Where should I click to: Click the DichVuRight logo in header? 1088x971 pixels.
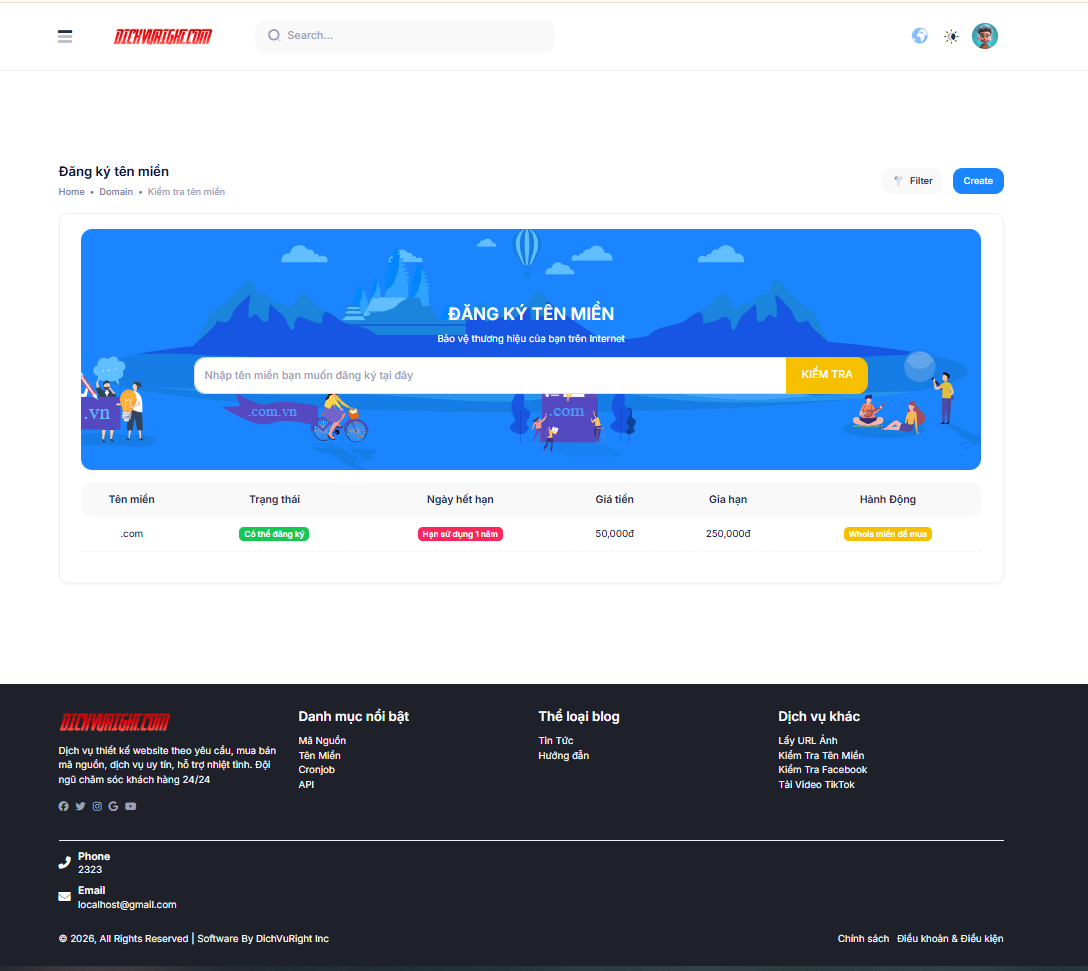[x=163, y=37]
